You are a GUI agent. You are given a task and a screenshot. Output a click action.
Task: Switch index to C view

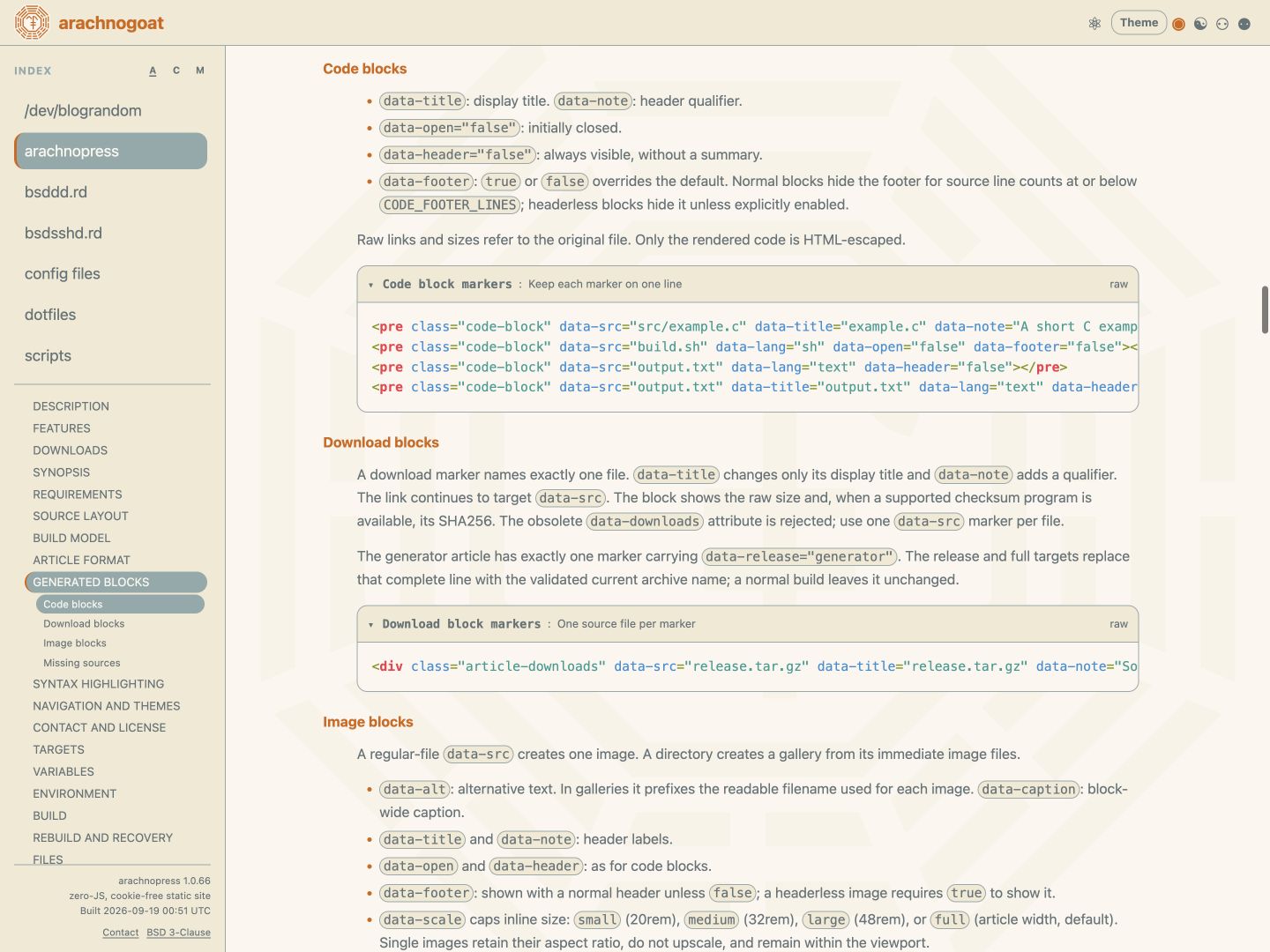[x=176, y=71]
